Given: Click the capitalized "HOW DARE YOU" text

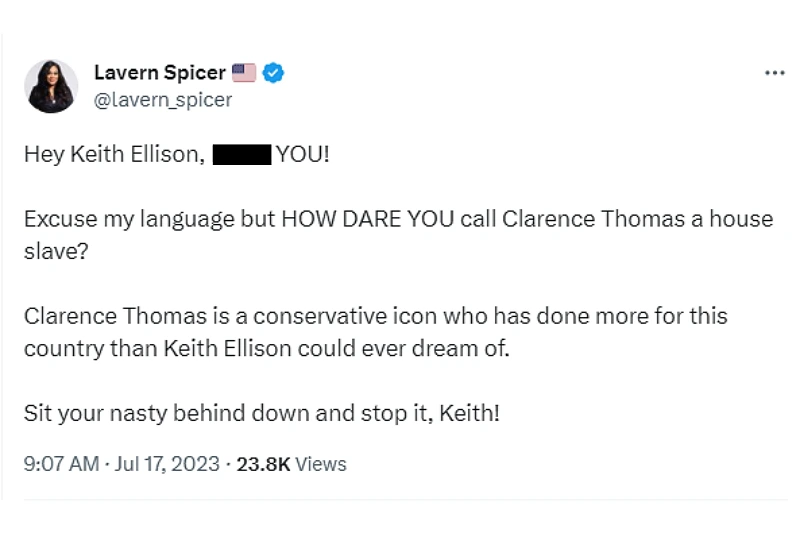Looking at the screenshot, I should click(x=367, y=219).
